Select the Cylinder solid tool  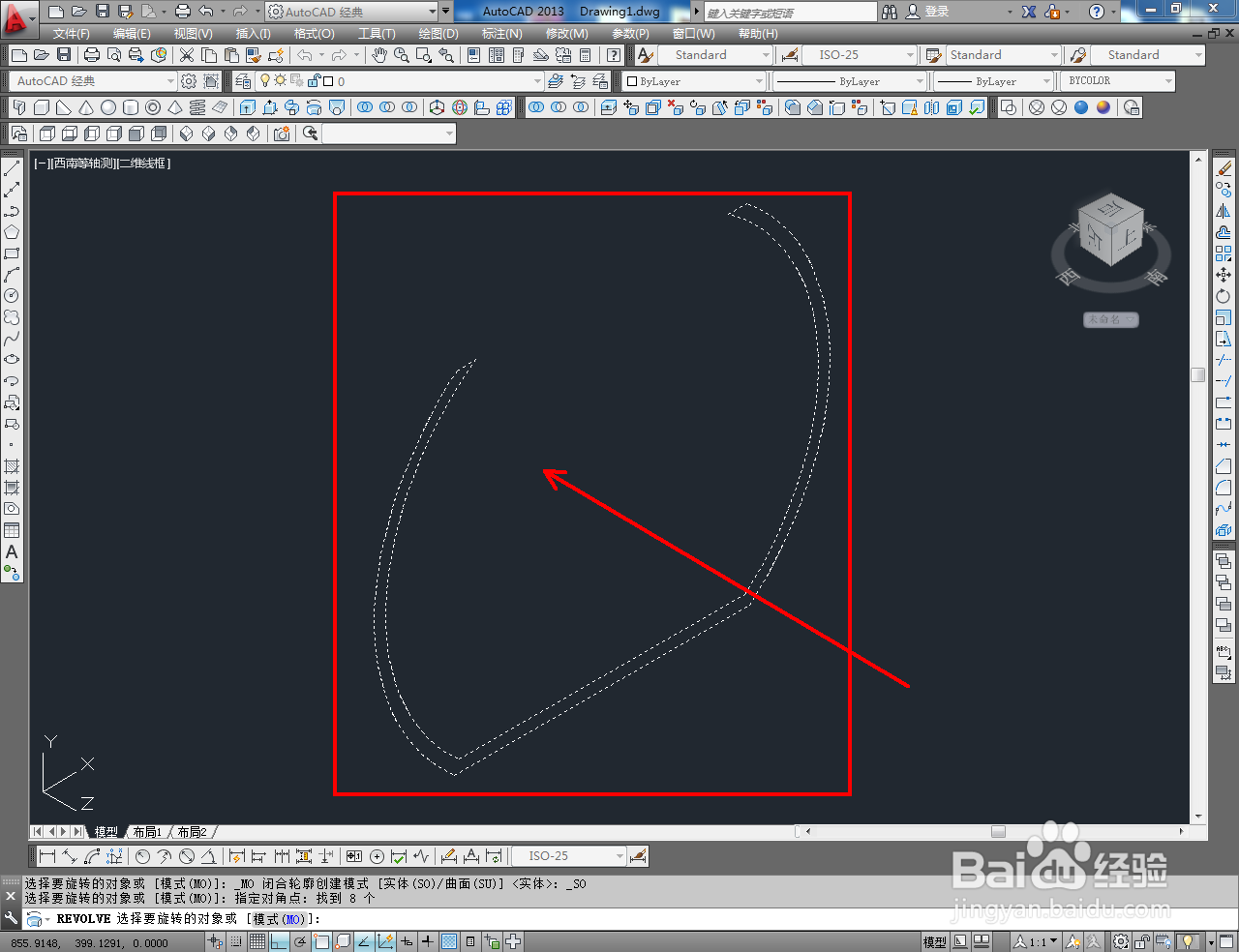click(x=131, y=107)
